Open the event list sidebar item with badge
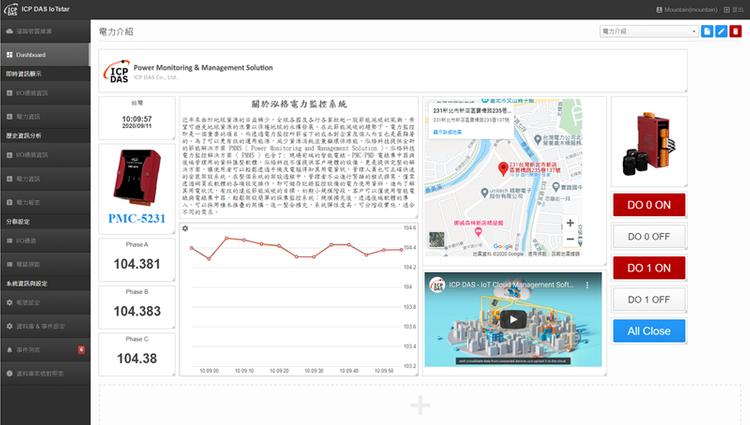 pos(45,349)
